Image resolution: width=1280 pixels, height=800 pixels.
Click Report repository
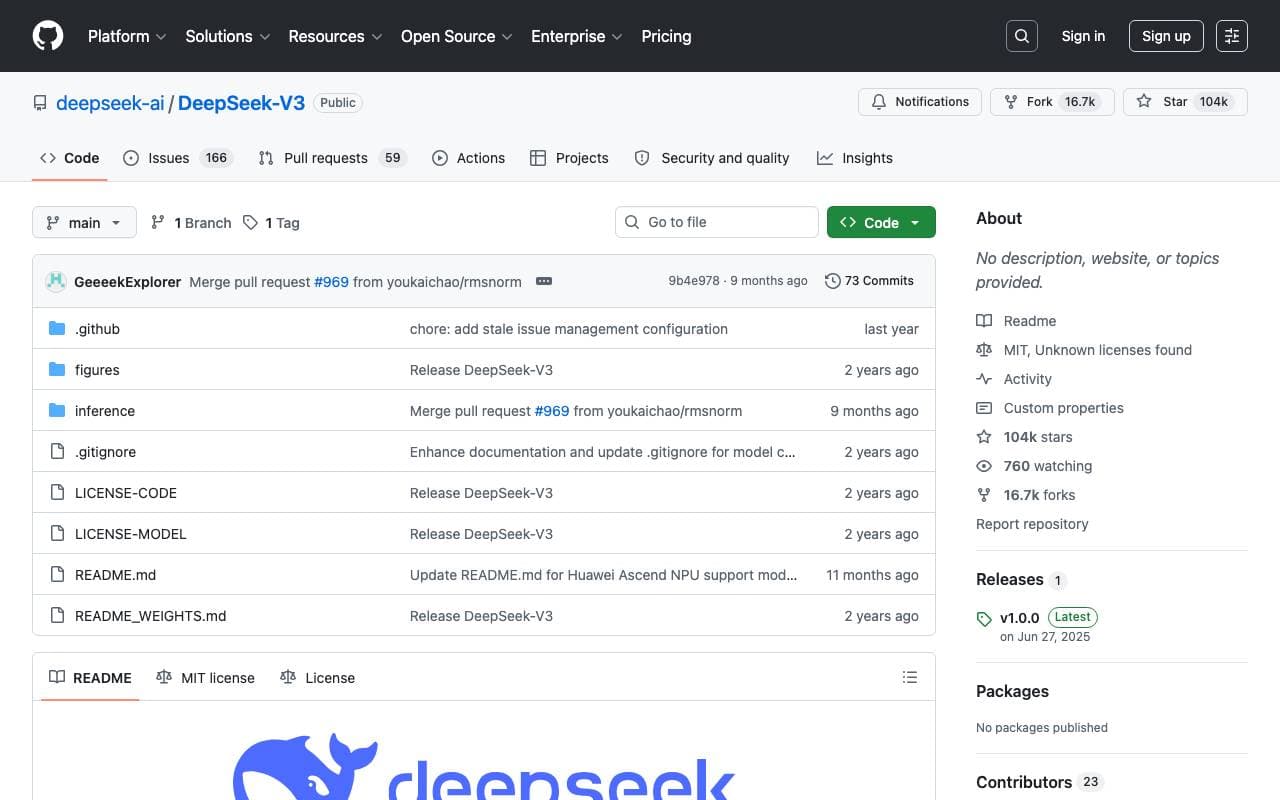click(1032, 524)
